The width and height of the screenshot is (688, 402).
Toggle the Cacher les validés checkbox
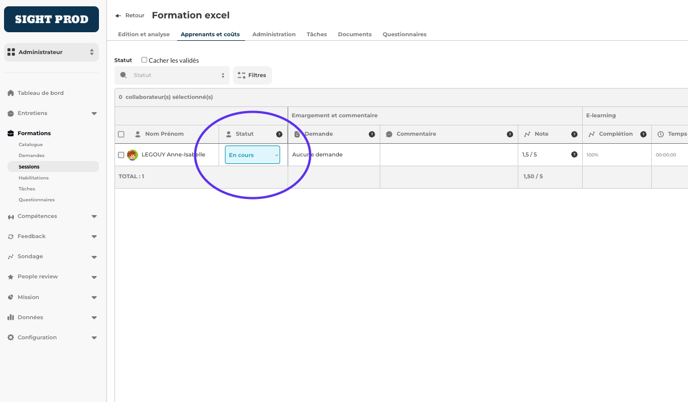point(144,60)
